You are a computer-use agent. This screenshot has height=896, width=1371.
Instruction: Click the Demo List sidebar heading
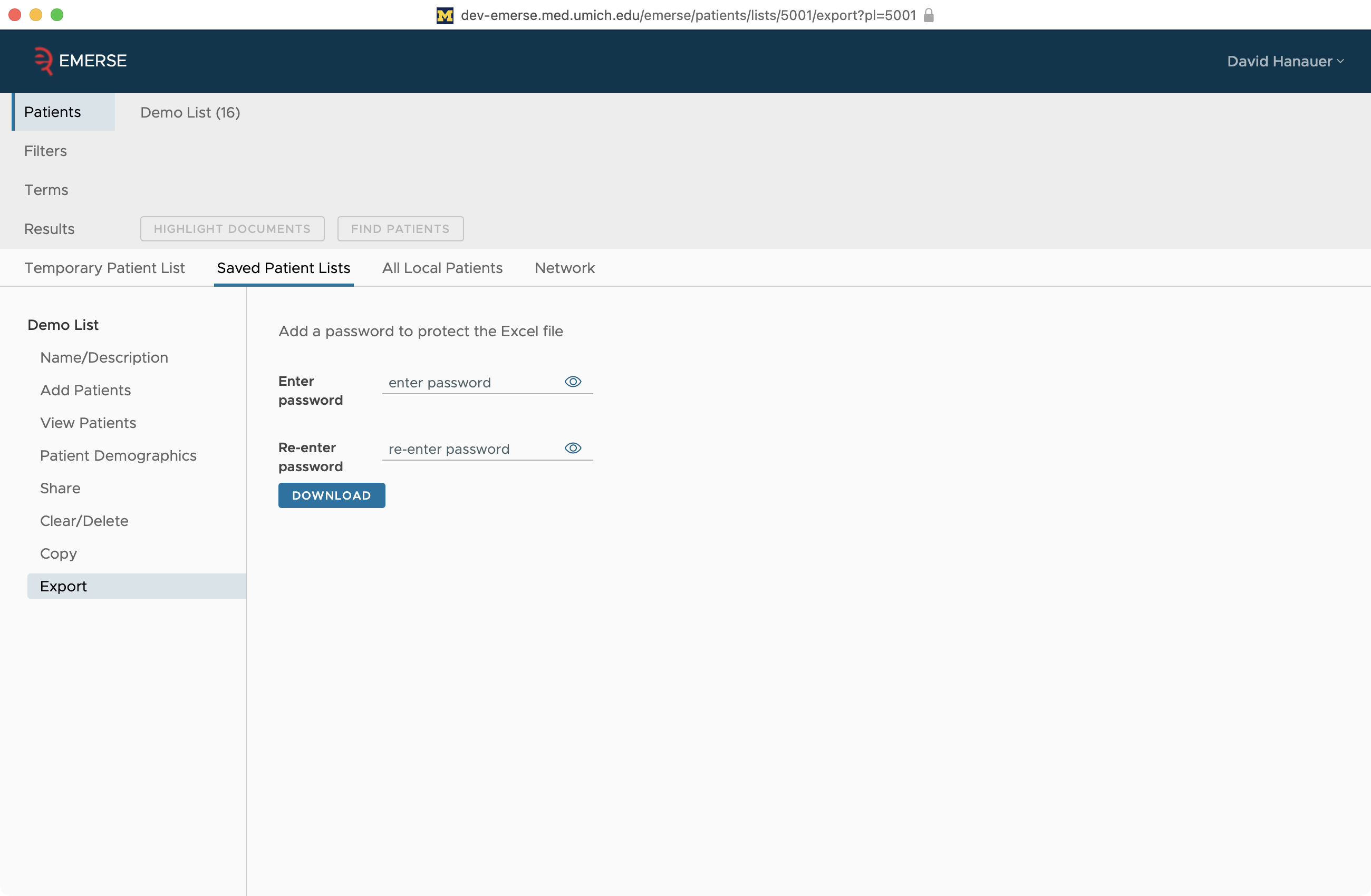click(x=63, y=325)
